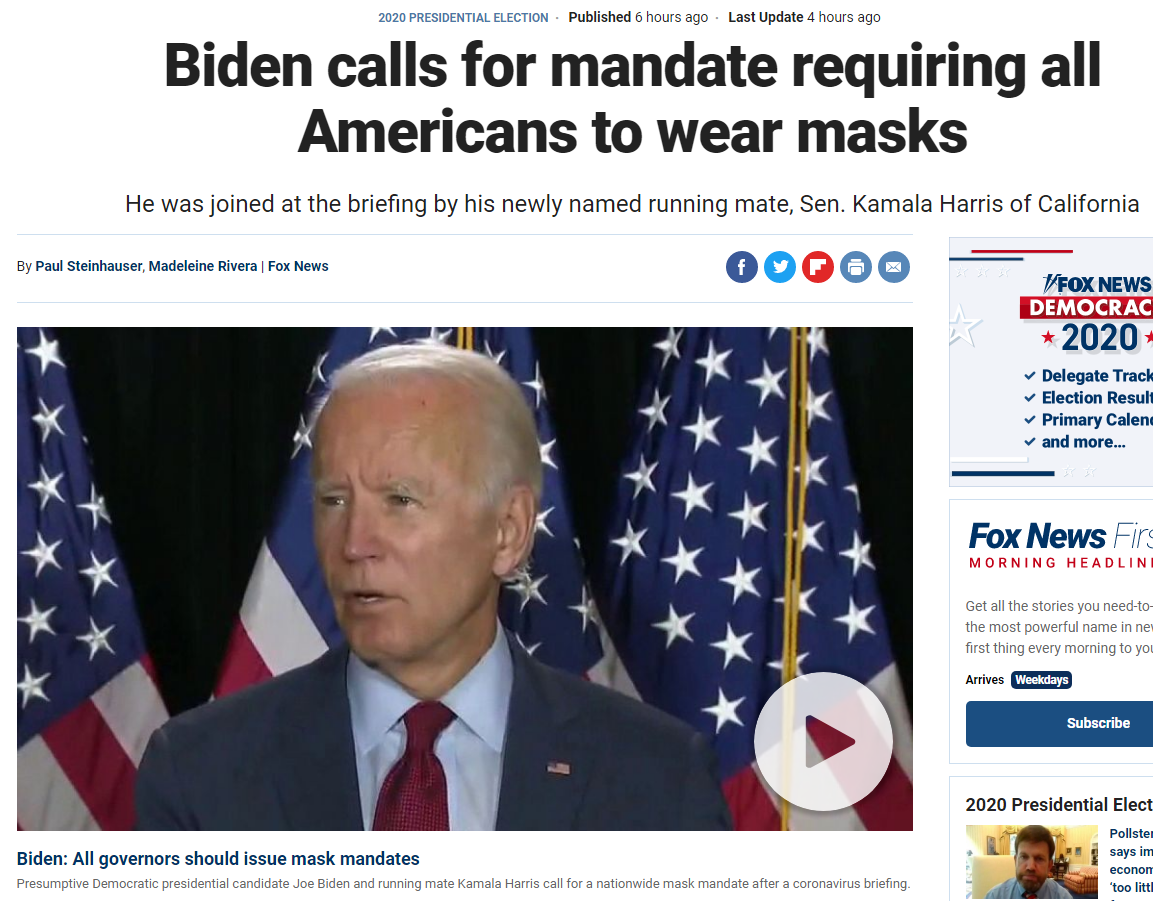Share on Flipboard red icon
The image size is (1153, 901).
click(818, 266)
